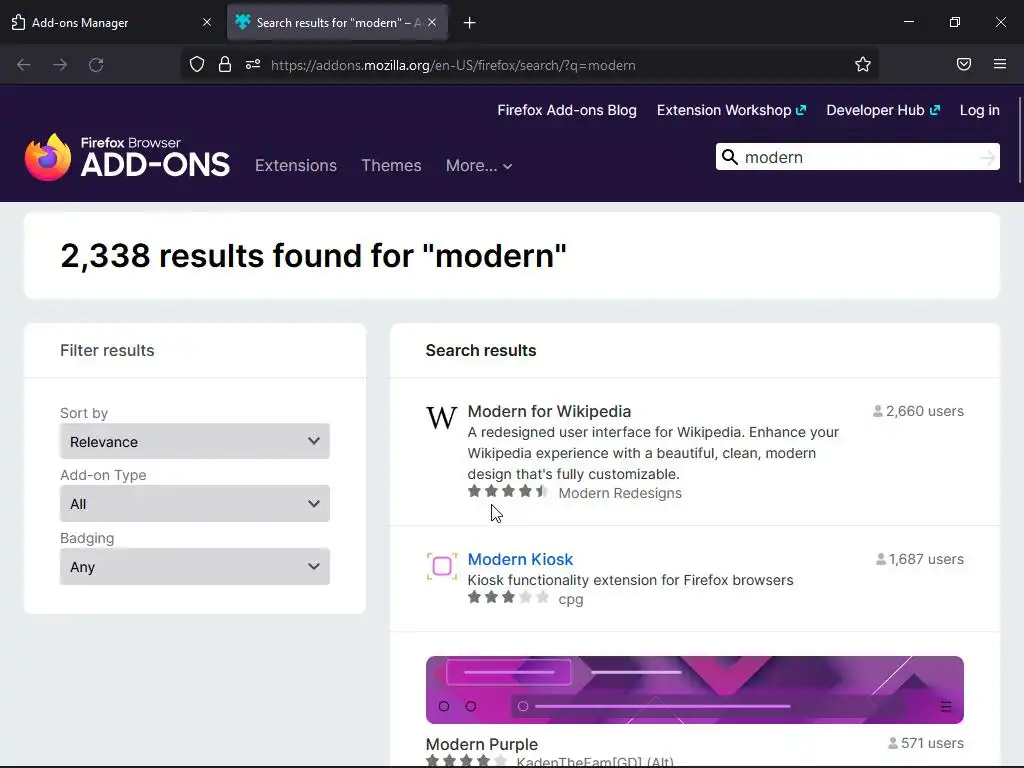This screenshot has height=768, width=1024.
Task: Click the 2,660 users count
Action: (918, 411)
